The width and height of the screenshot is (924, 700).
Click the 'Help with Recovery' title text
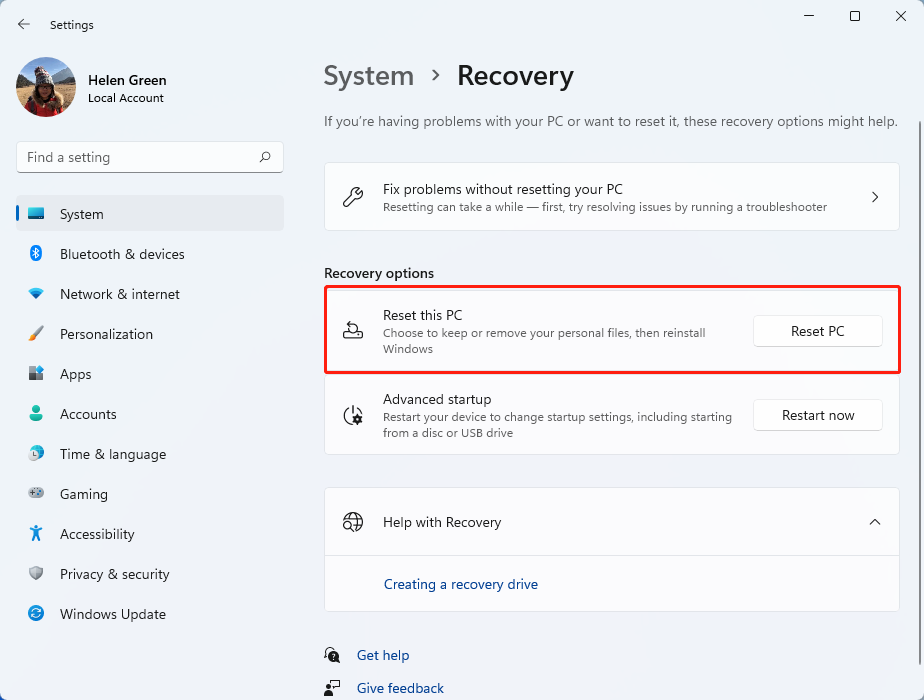(x=442, y=523)
